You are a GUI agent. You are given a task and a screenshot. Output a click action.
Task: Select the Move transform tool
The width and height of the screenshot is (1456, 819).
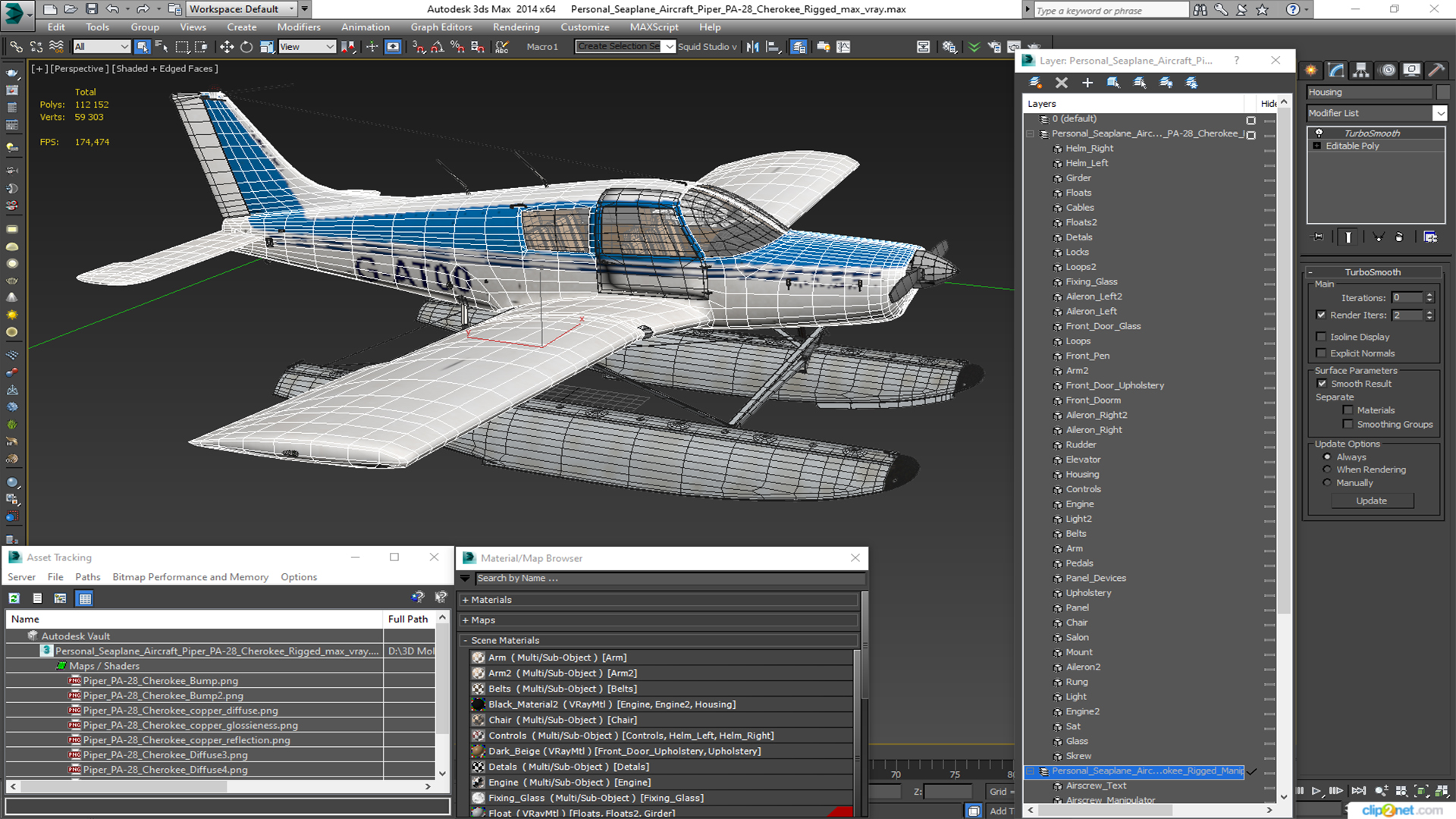coord(227,47)
